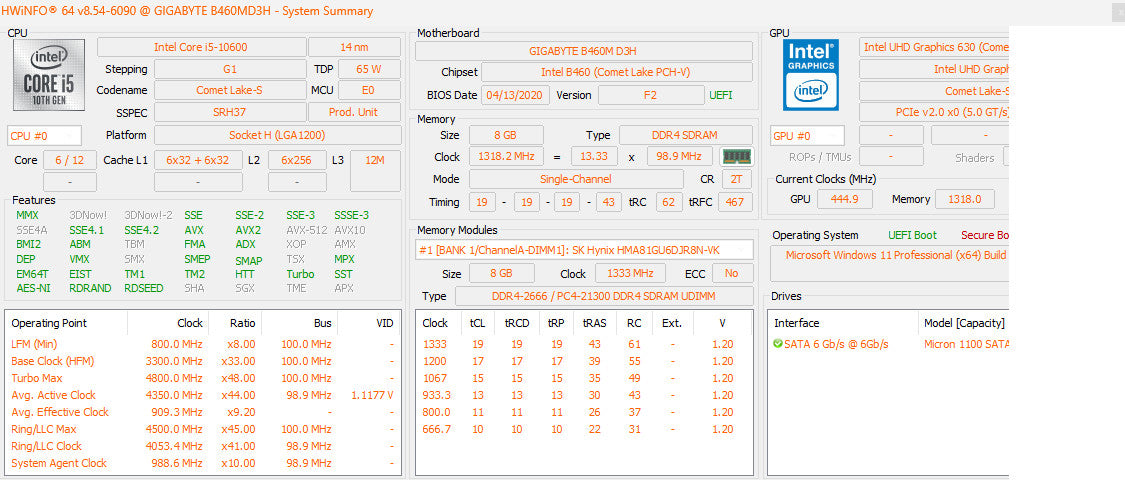1125x480 pixels.
Task: Select the 1200 clock timing row
Action: 584,361
